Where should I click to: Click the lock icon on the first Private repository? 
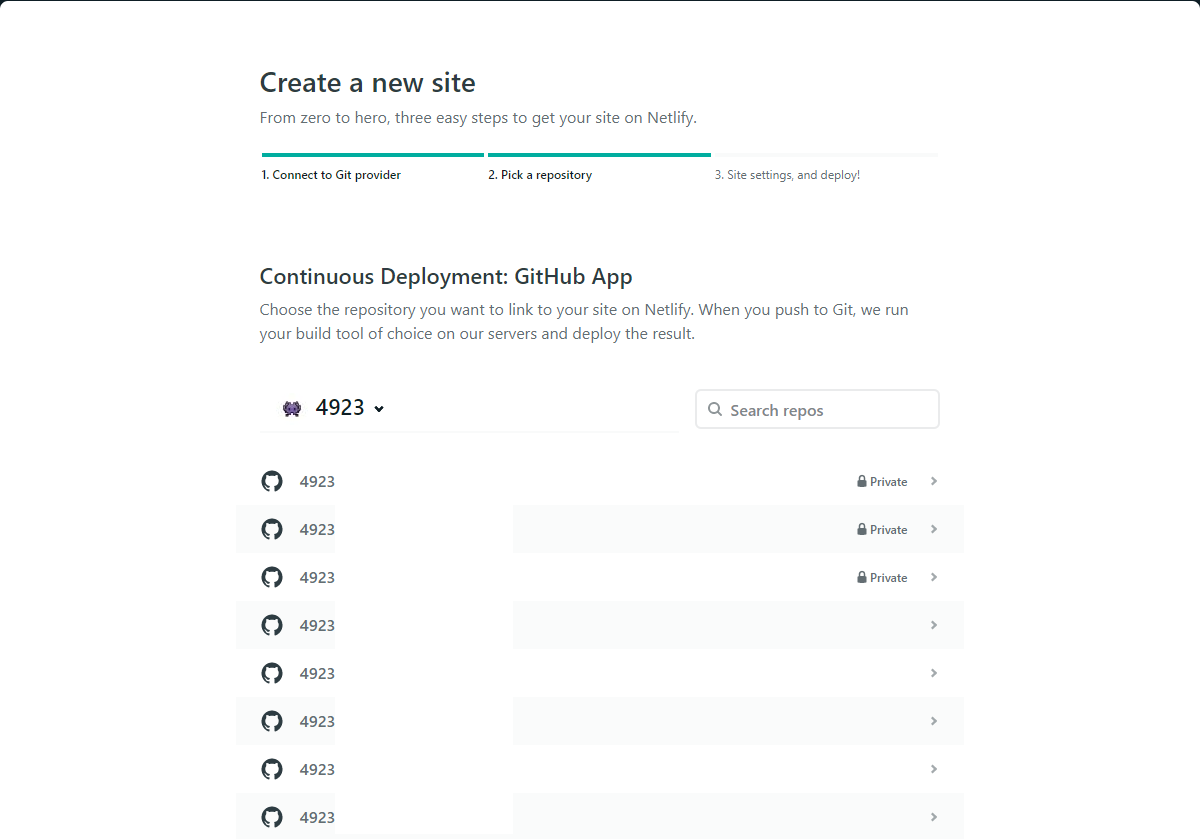click(861, 481)
